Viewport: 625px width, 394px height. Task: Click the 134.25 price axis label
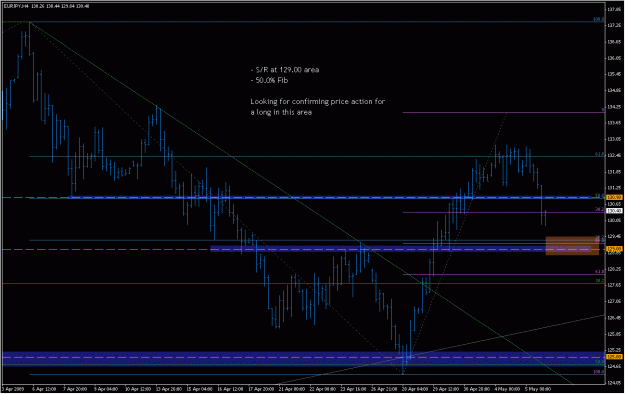(614, 107)
